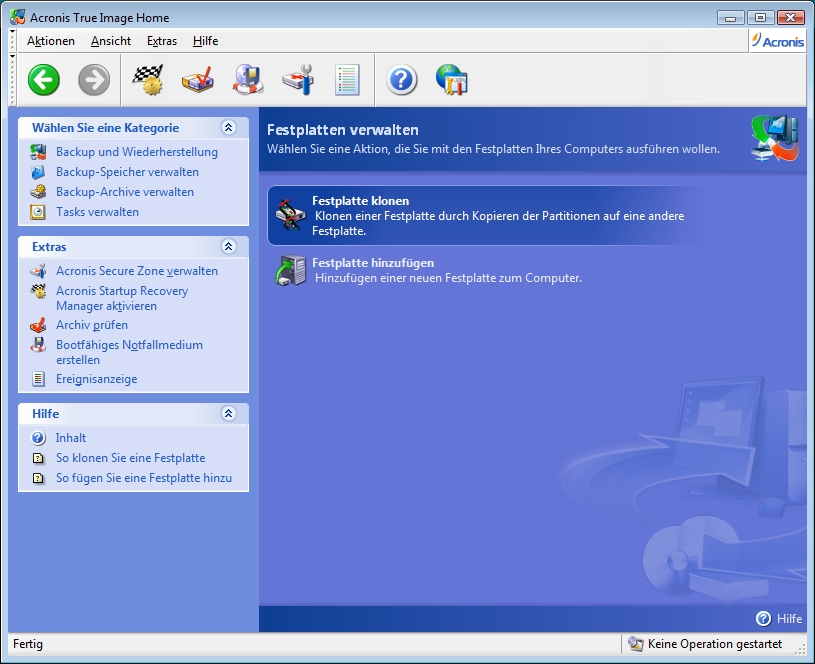The image size is (815, 664).
Task: Open Tasks verwalten link
Action: [97, 212]
